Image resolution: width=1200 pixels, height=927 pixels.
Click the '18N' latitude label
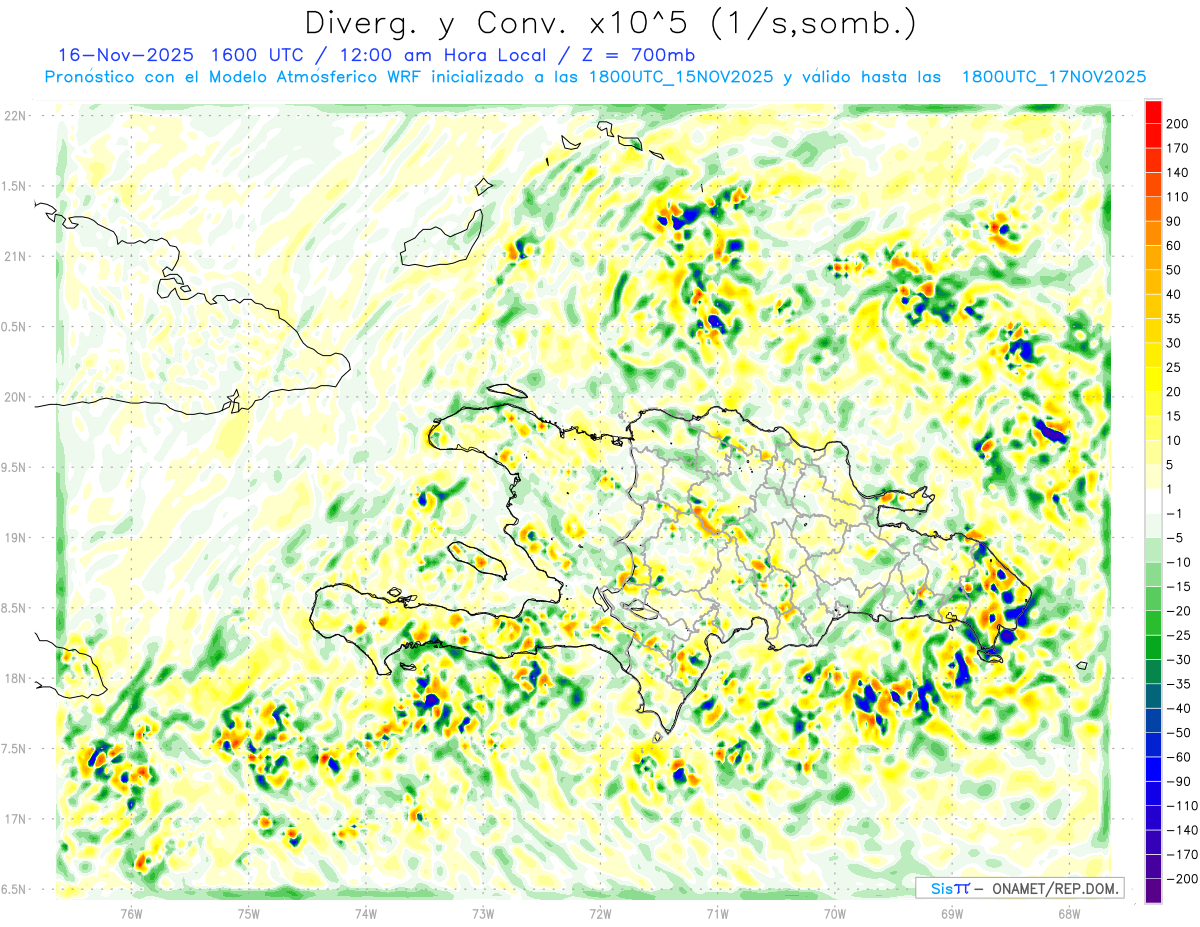point(15,678)
